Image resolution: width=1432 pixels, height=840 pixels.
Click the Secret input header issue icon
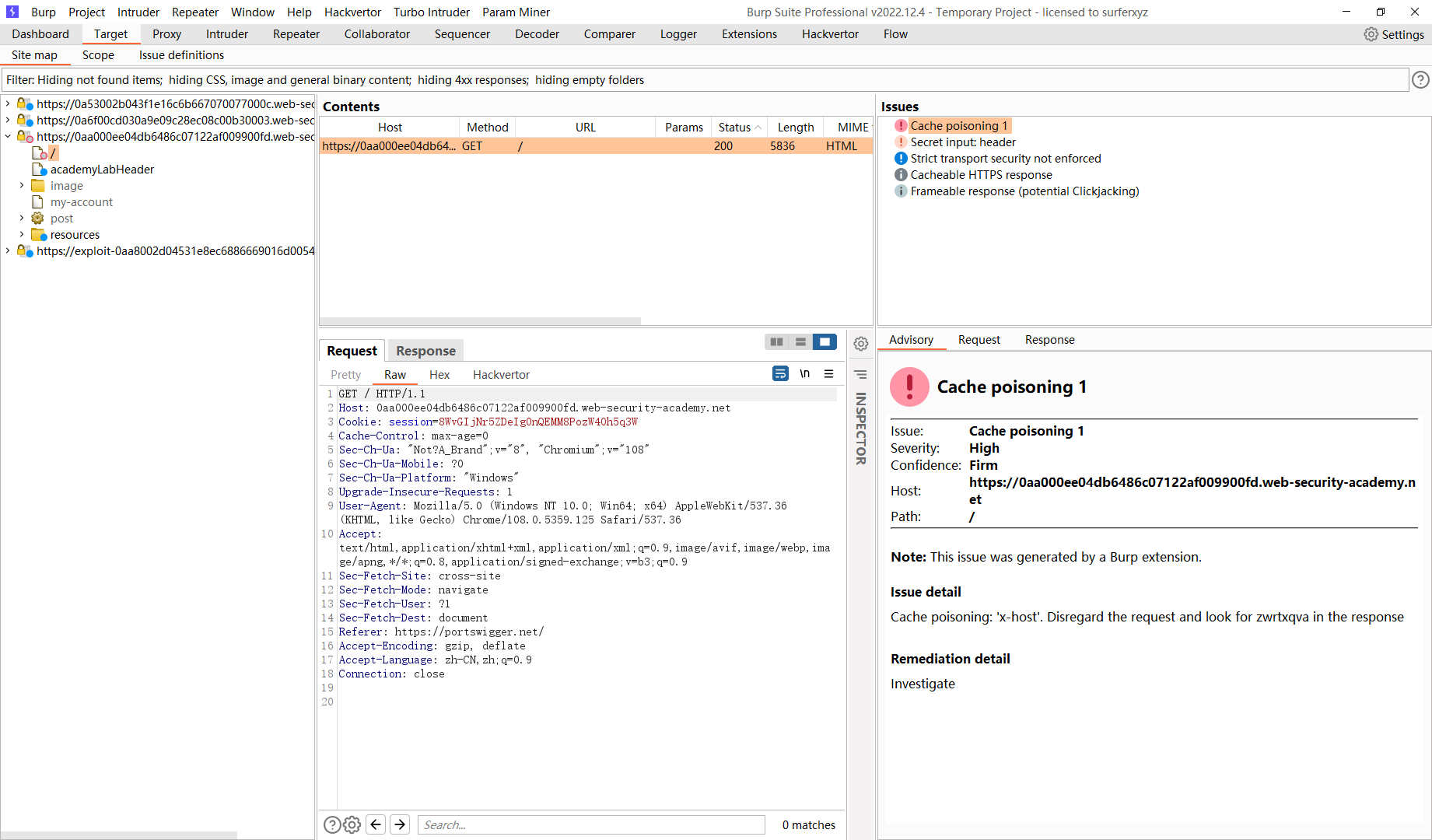[901, 142]
